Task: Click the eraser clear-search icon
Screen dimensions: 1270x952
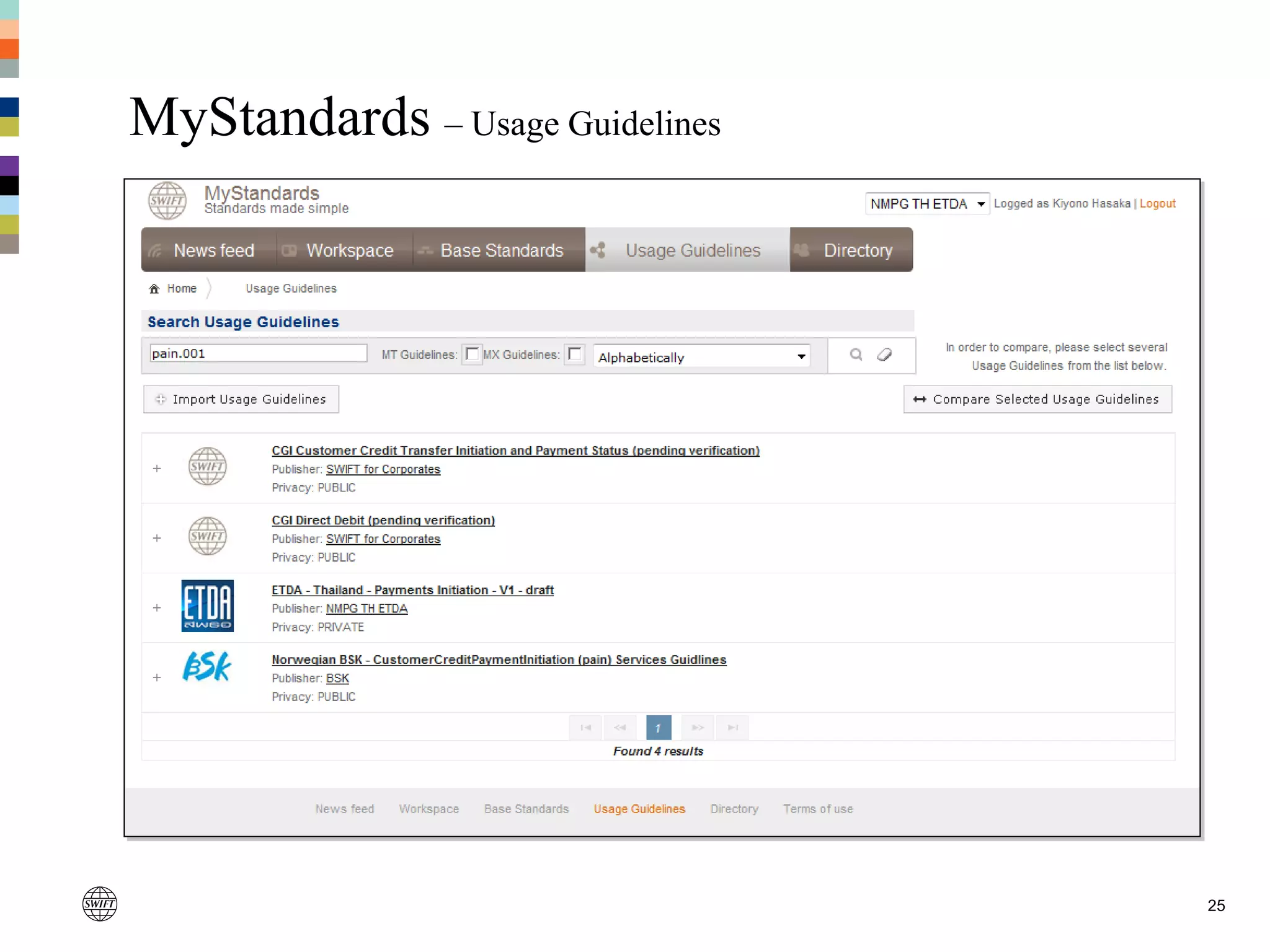Action: [x=884, y=355]
